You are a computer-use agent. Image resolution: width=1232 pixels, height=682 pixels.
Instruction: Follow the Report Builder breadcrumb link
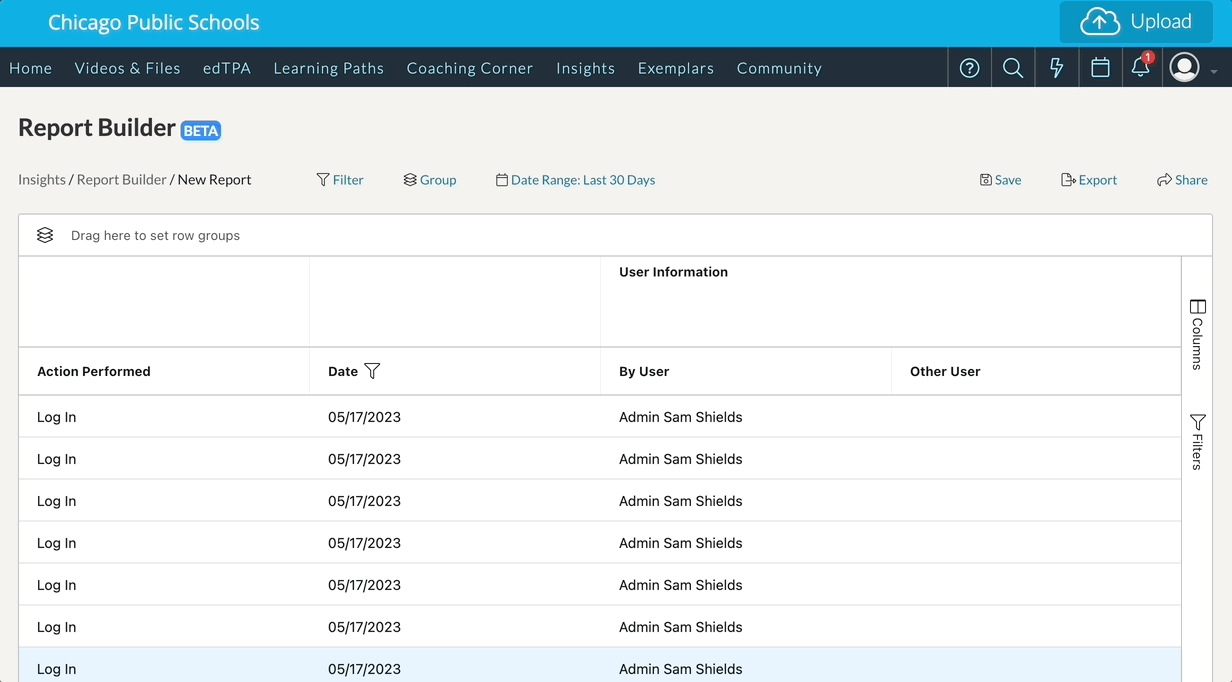(121, 180)
